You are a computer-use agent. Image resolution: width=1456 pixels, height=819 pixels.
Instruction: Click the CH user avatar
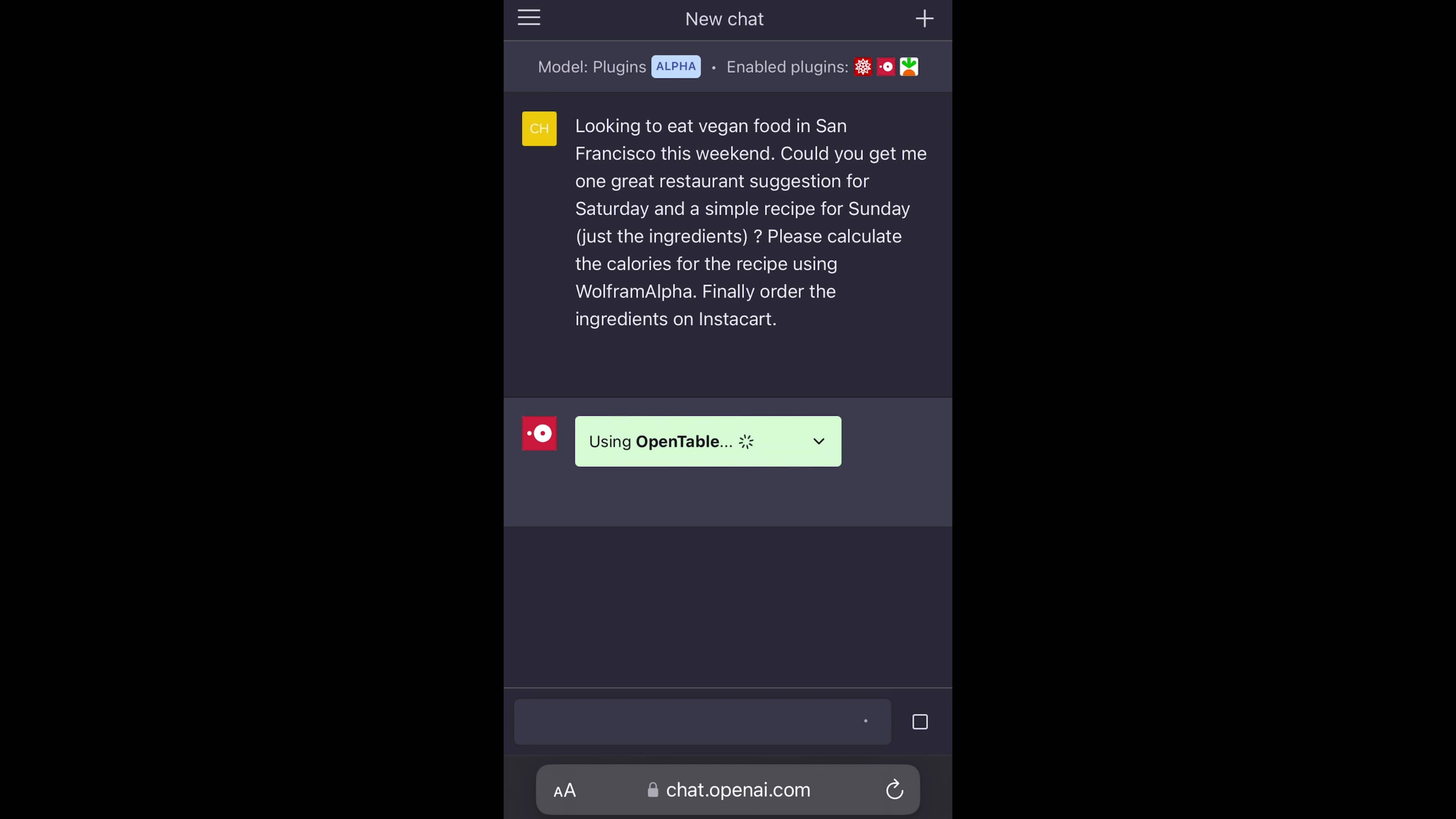point(539,129)
